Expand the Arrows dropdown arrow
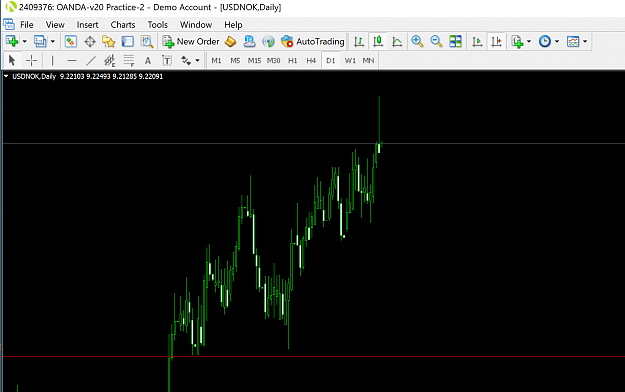This screenshot has height=392, width=625. click(x=197, y=61)
